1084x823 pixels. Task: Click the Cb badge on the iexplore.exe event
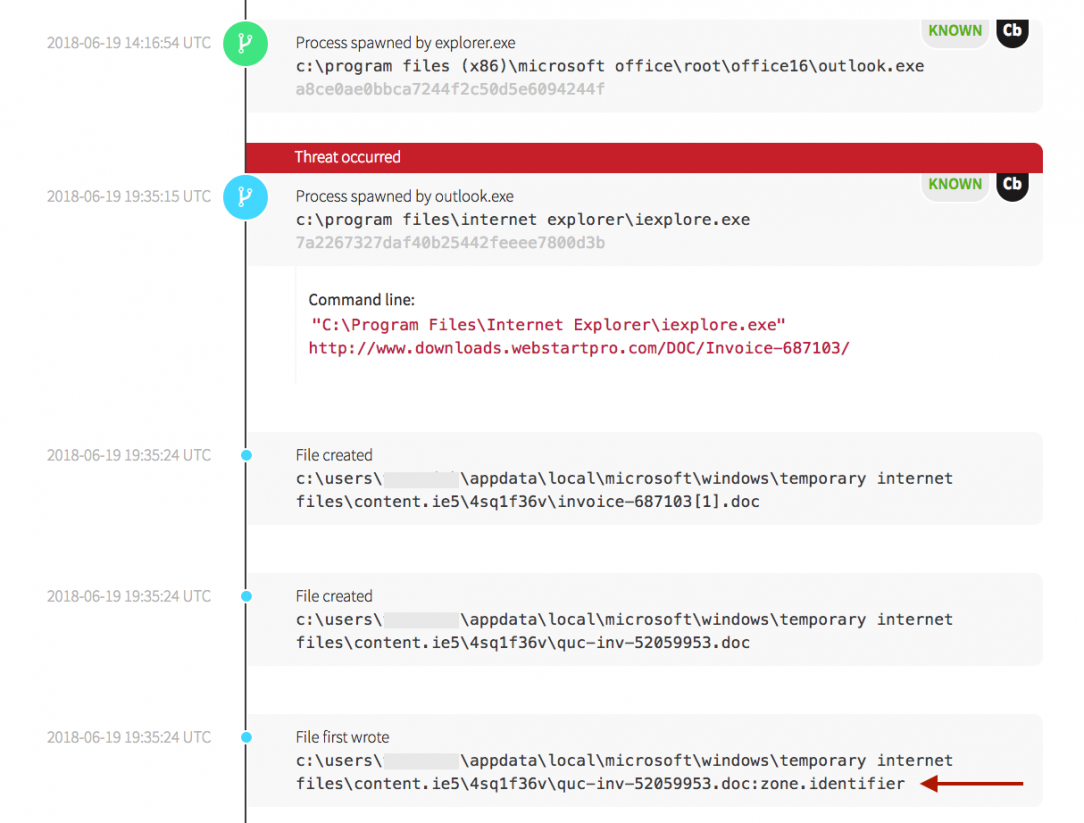click(1012, 185)
